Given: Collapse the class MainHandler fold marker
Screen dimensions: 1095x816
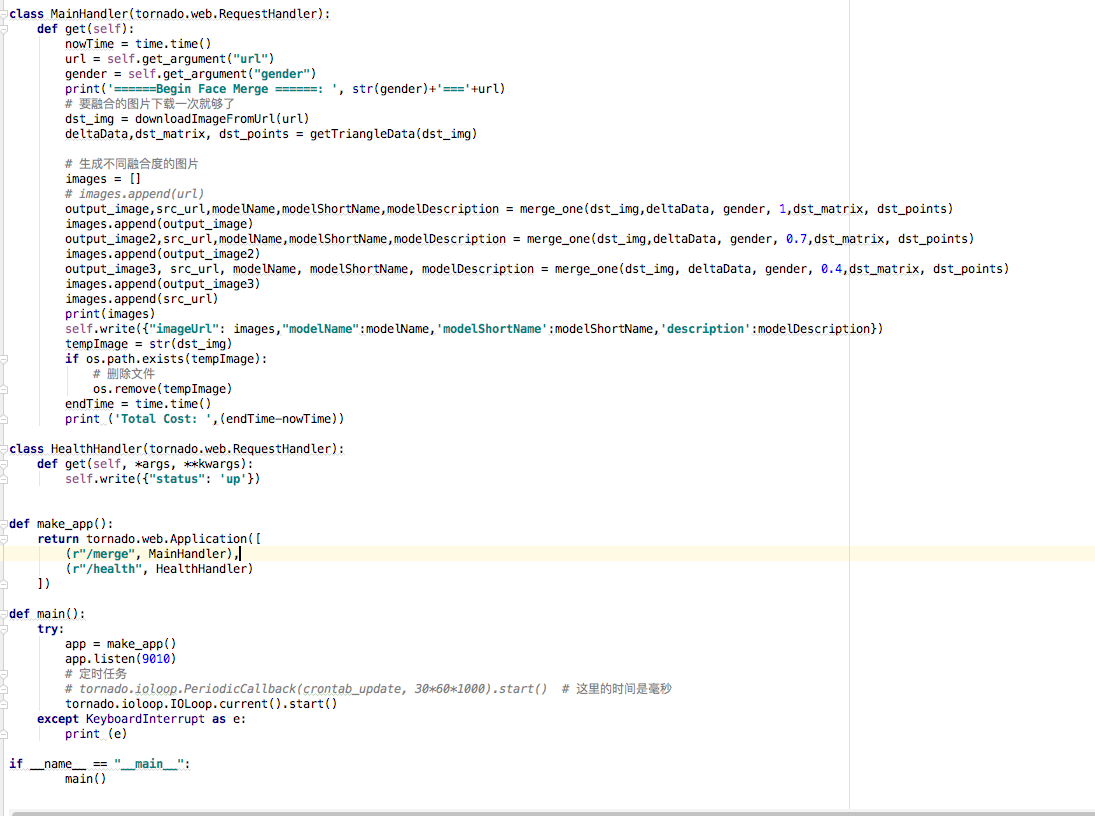Looking at the screenshot, I should pyautogui.click(x=3, y=14).
